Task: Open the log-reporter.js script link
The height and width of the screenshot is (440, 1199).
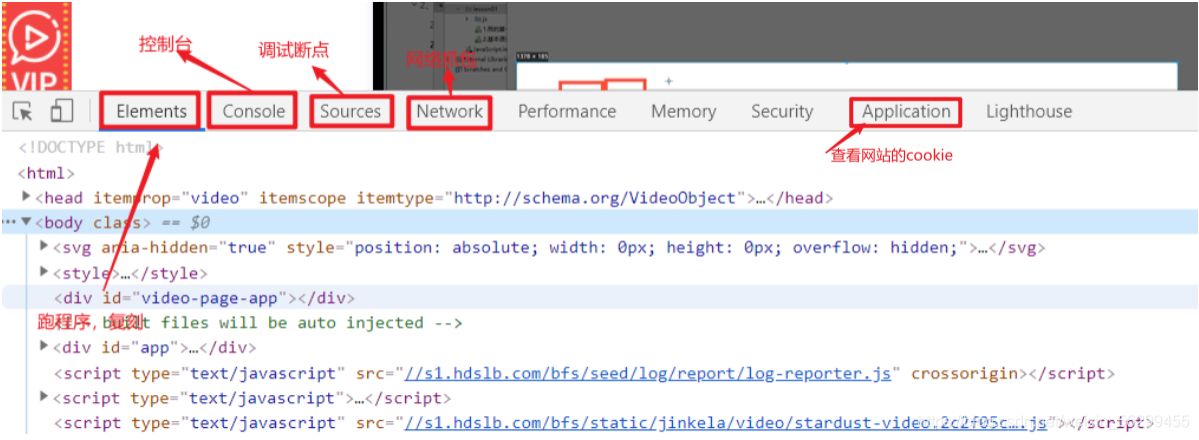Action: (648, 373)
